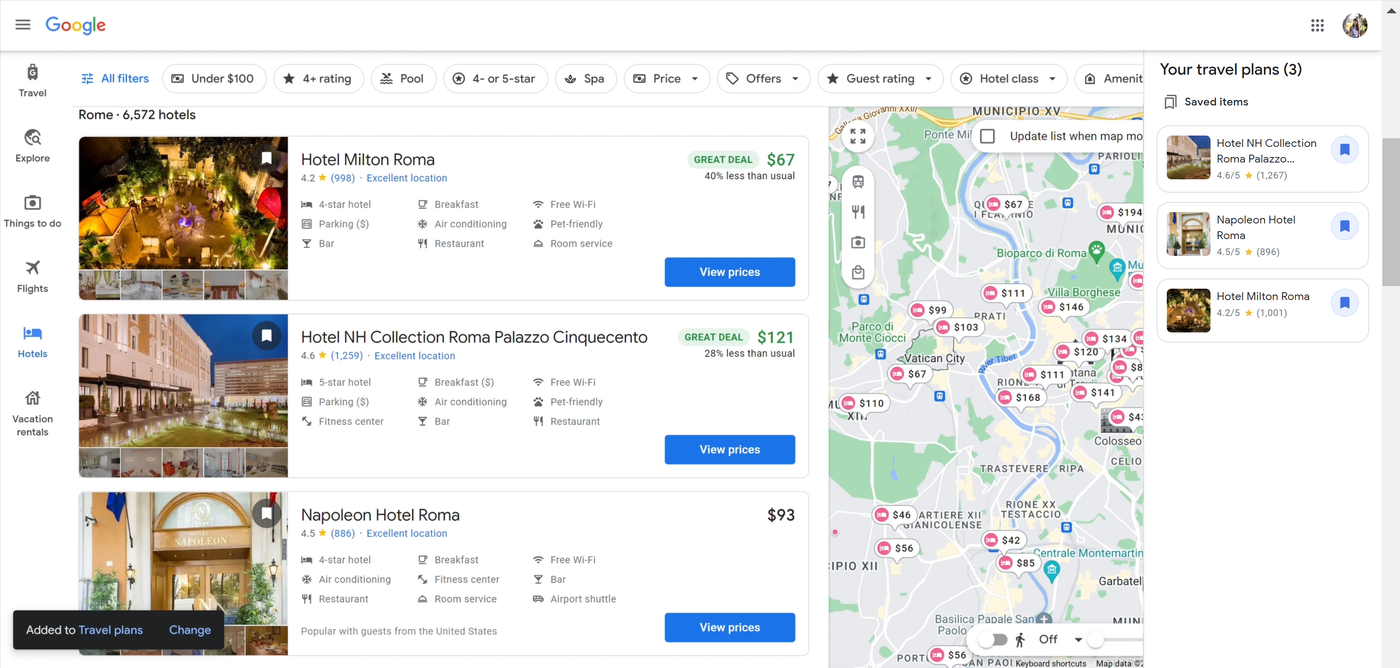Show transit stations on the map

click(857, 181)
